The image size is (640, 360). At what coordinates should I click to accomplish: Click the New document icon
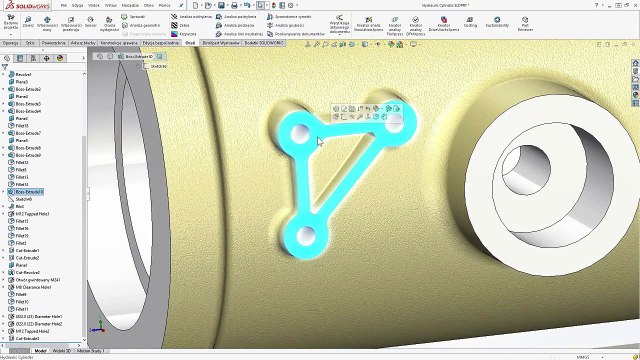coord(196,6)
